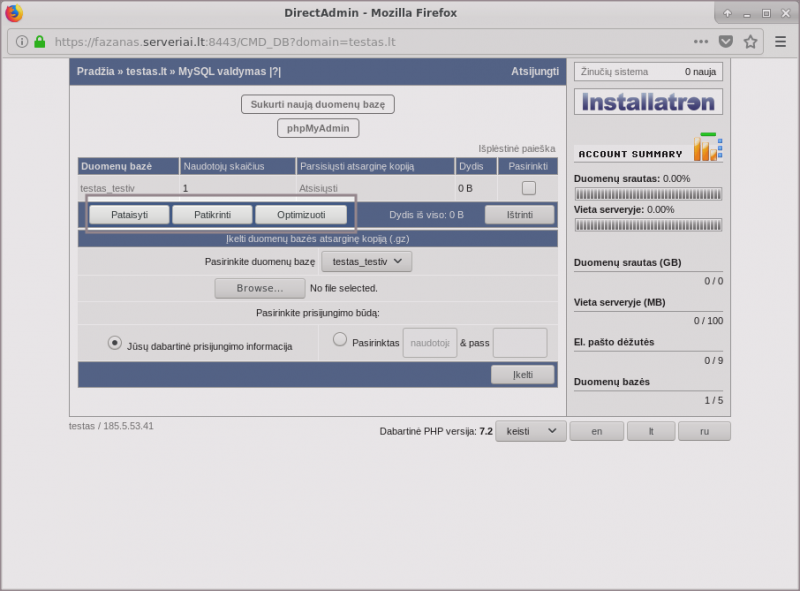Check the testas_testiv database checkbox
800x591 pixels.
coord(528,188)
